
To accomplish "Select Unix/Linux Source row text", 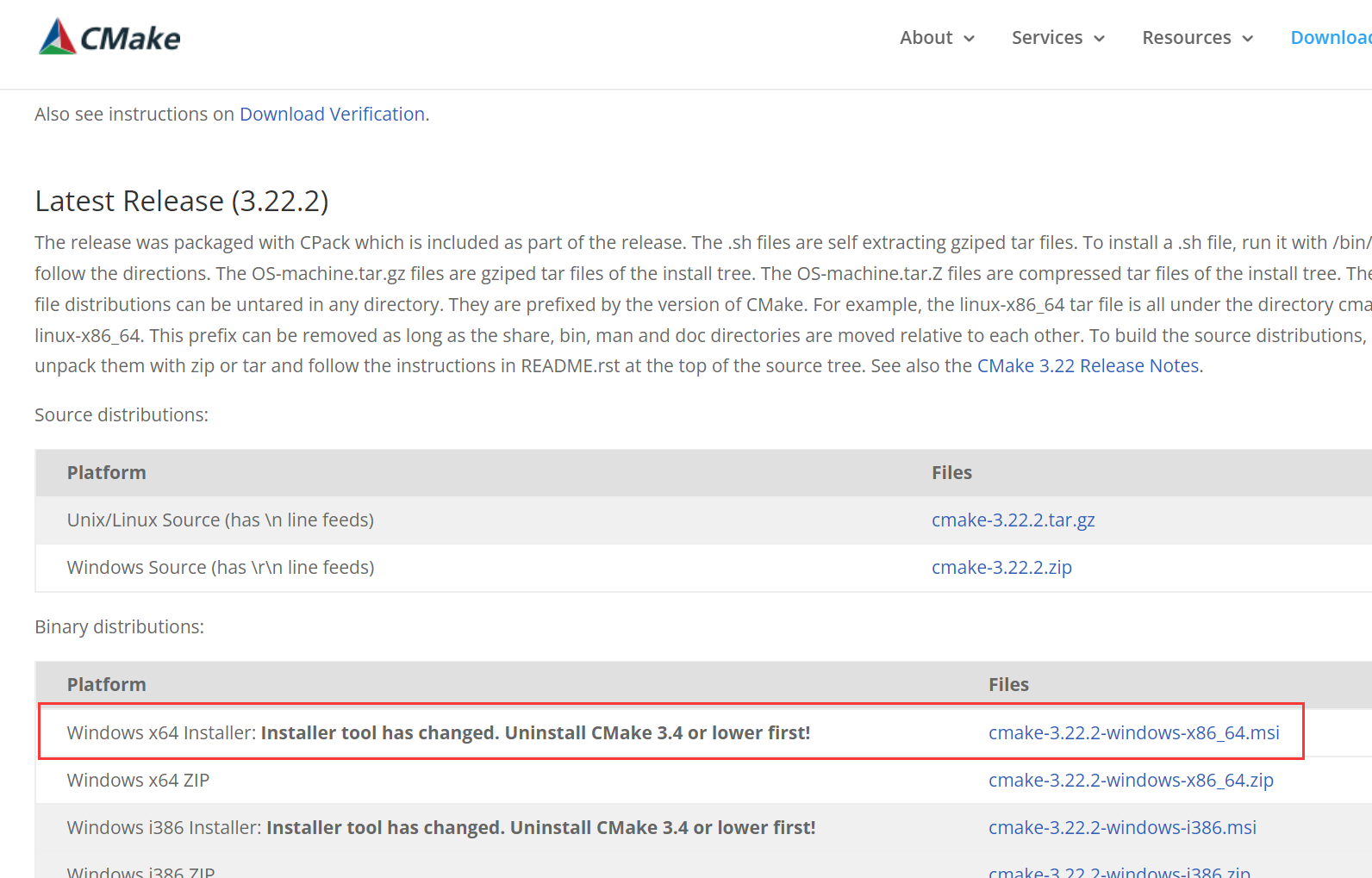I will coord(221,520).
